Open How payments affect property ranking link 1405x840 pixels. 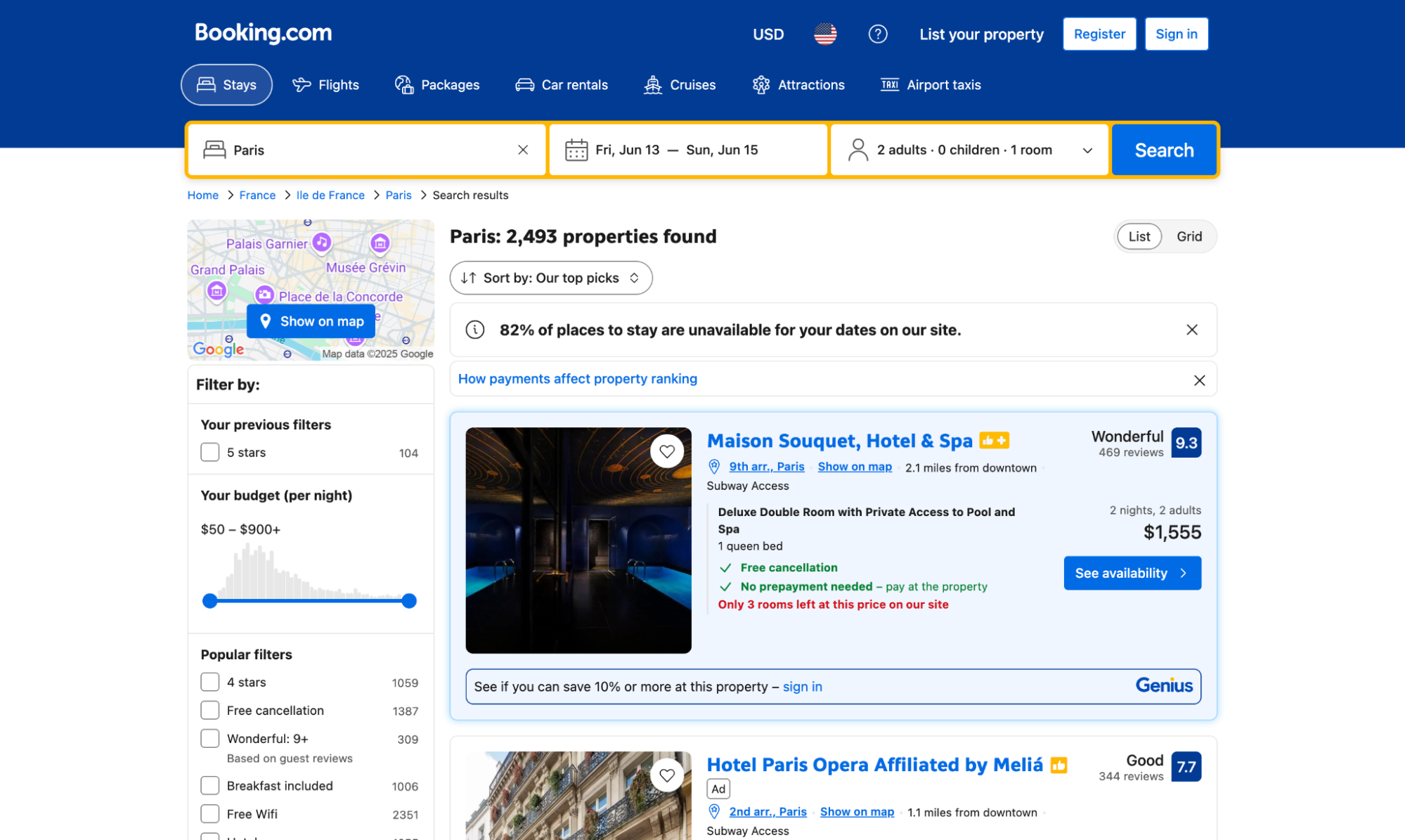point(577,379)
